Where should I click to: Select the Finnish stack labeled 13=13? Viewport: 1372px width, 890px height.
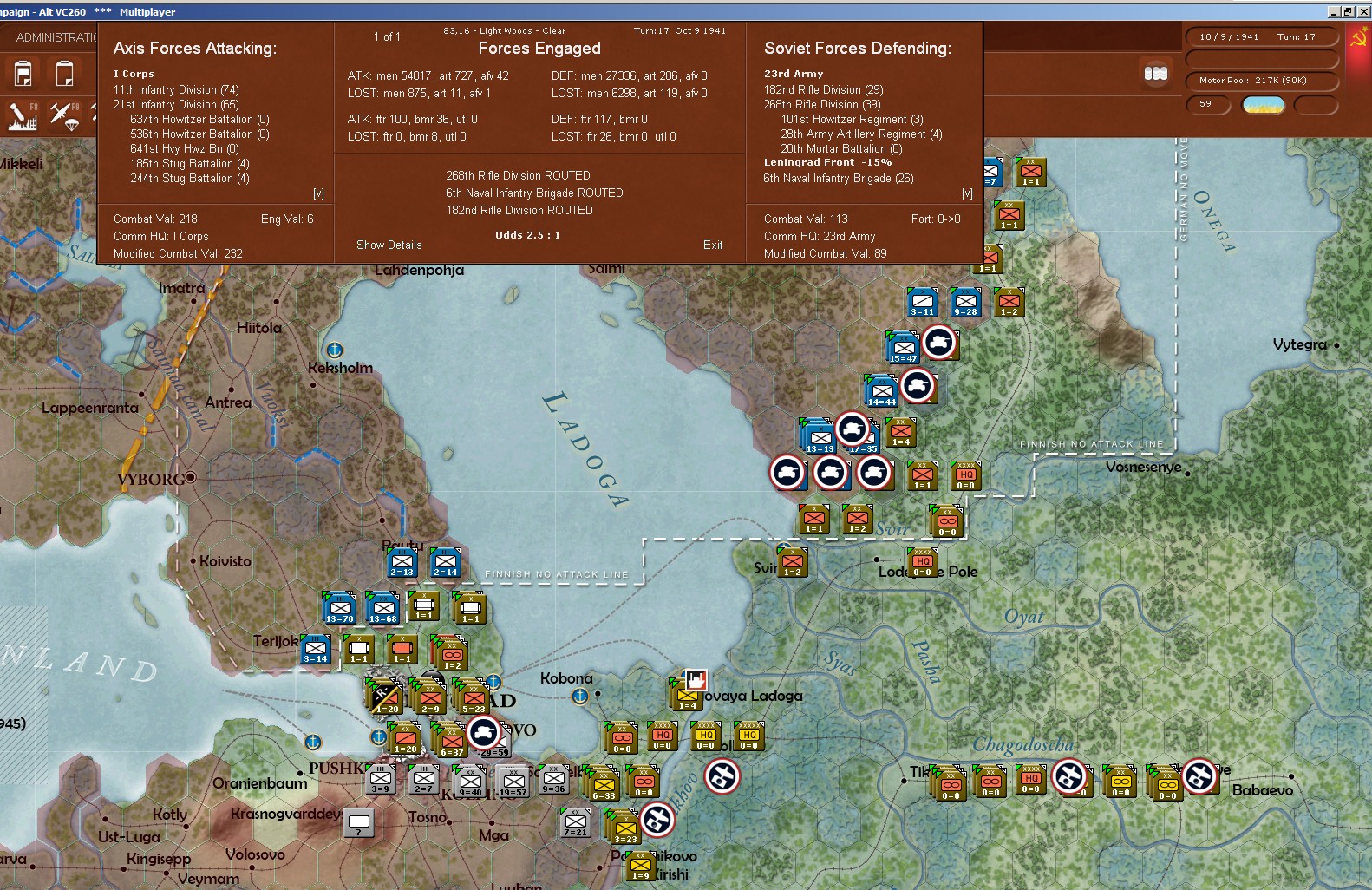coord(818,436)
